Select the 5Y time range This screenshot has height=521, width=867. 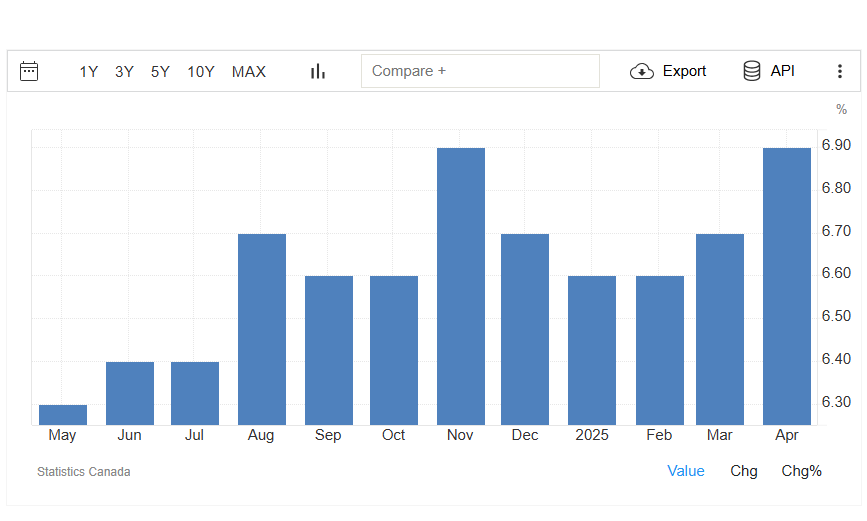tap(160, 72)
